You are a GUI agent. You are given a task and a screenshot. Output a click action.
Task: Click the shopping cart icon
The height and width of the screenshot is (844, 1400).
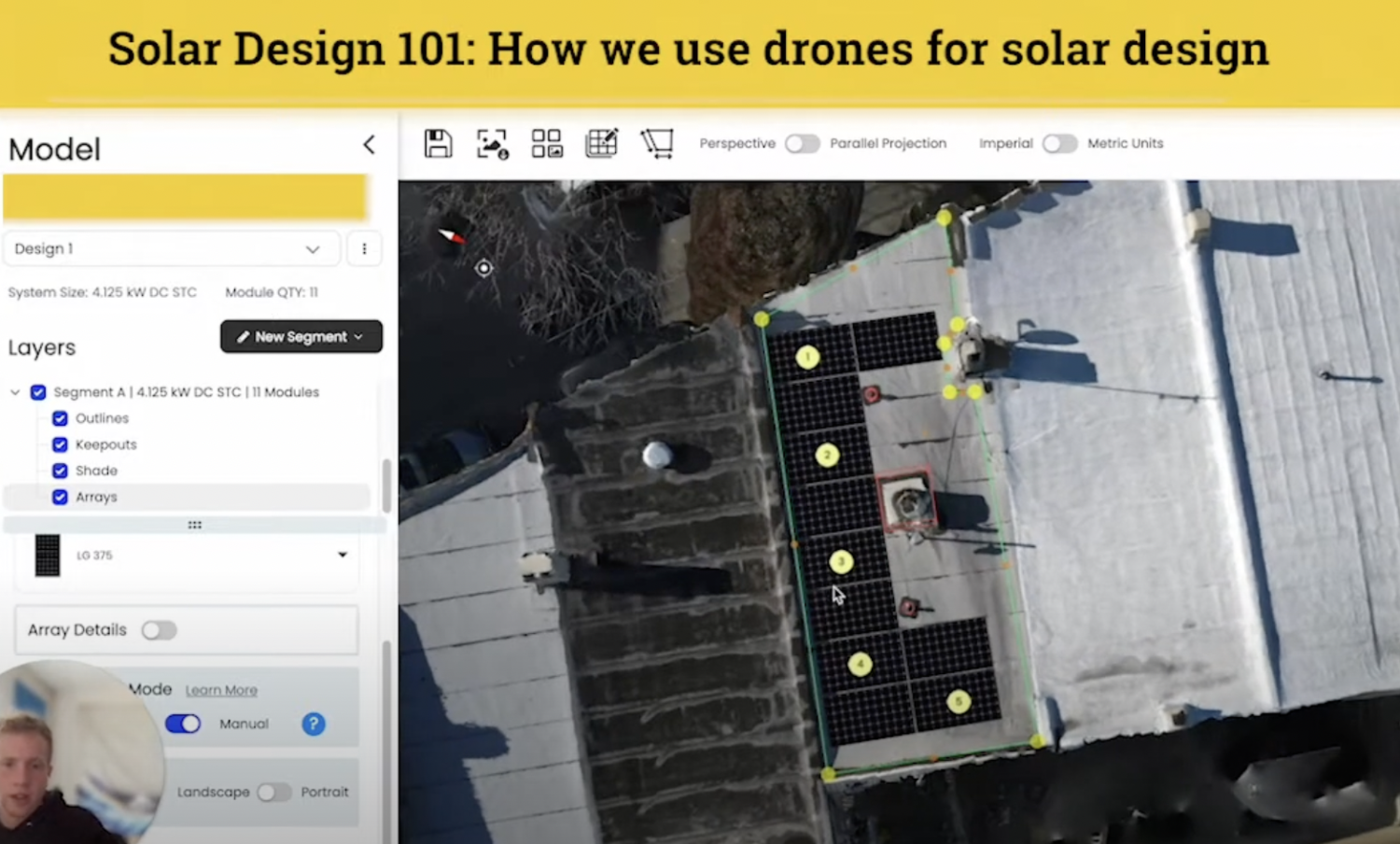pos(657,144)
